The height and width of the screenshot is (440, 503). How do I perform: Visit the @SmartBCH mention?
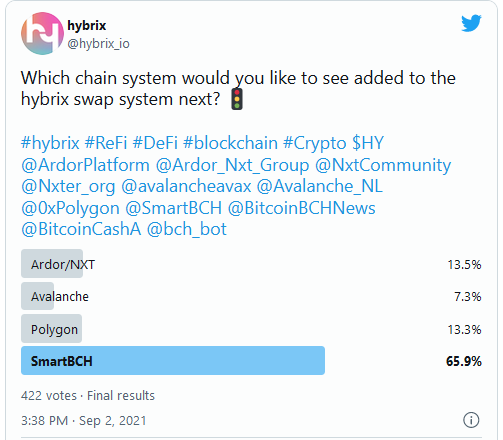[174, 208]
